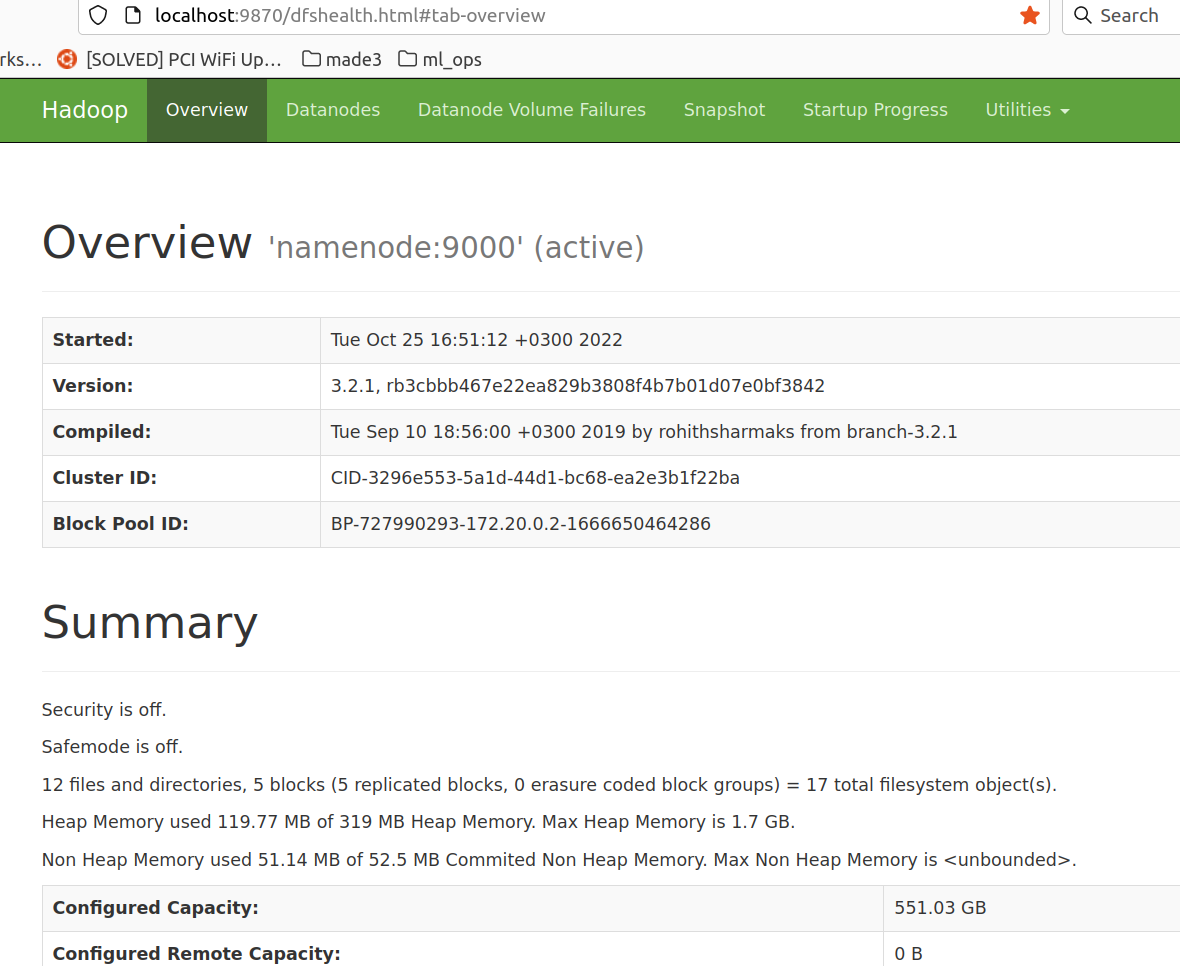The width and height of the screenshot is (1180, 966).
Task: Open the ml_ops bookmarks folder menu
Action: coord(440,59)
